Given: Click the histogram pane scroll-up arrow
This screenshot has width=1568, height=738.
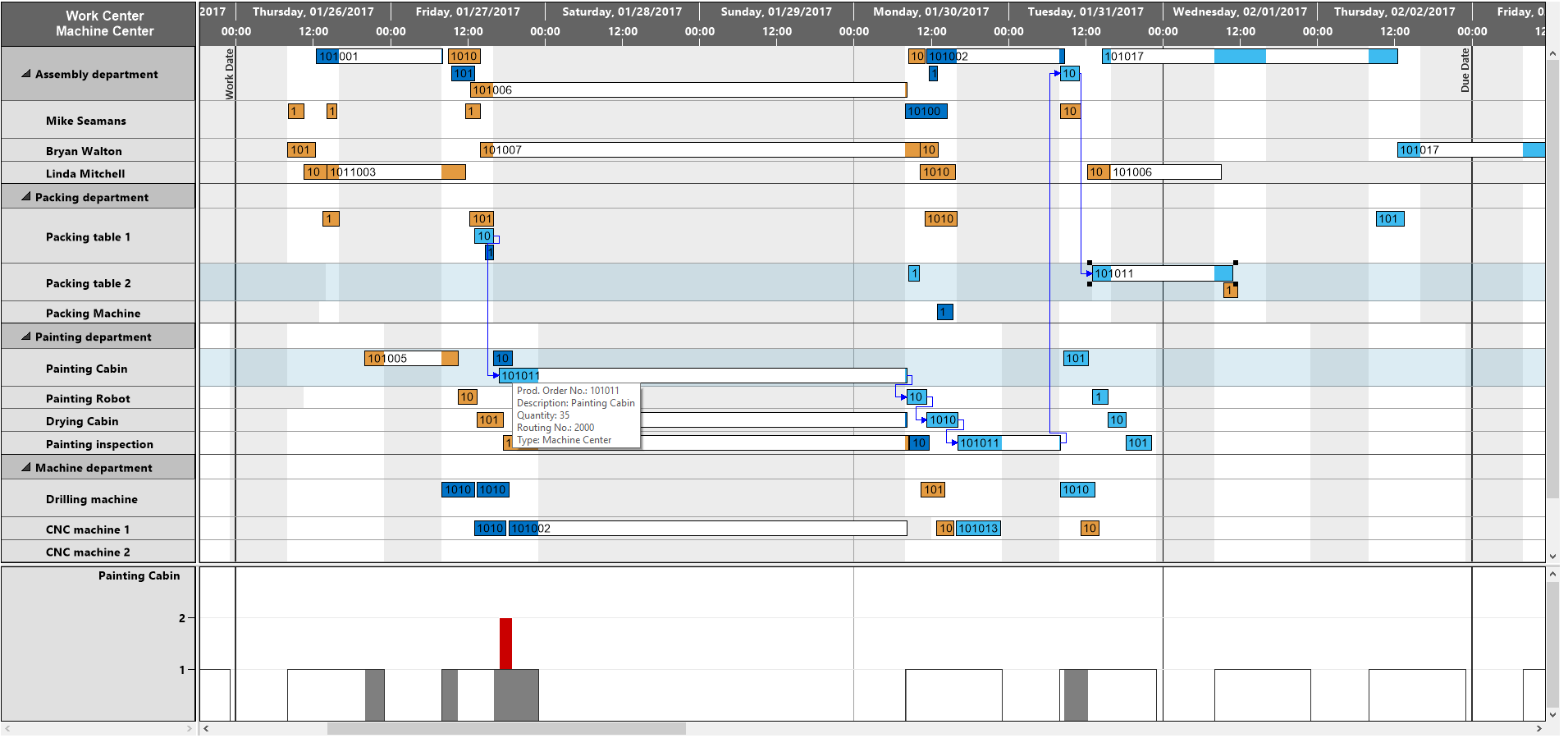Looking at the screenshot, I should (x=1552, y=575).
